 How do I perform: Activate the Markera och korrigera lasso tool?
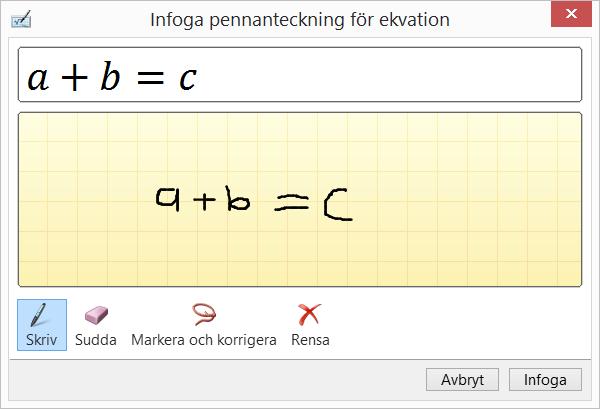[x=204, y=316]
